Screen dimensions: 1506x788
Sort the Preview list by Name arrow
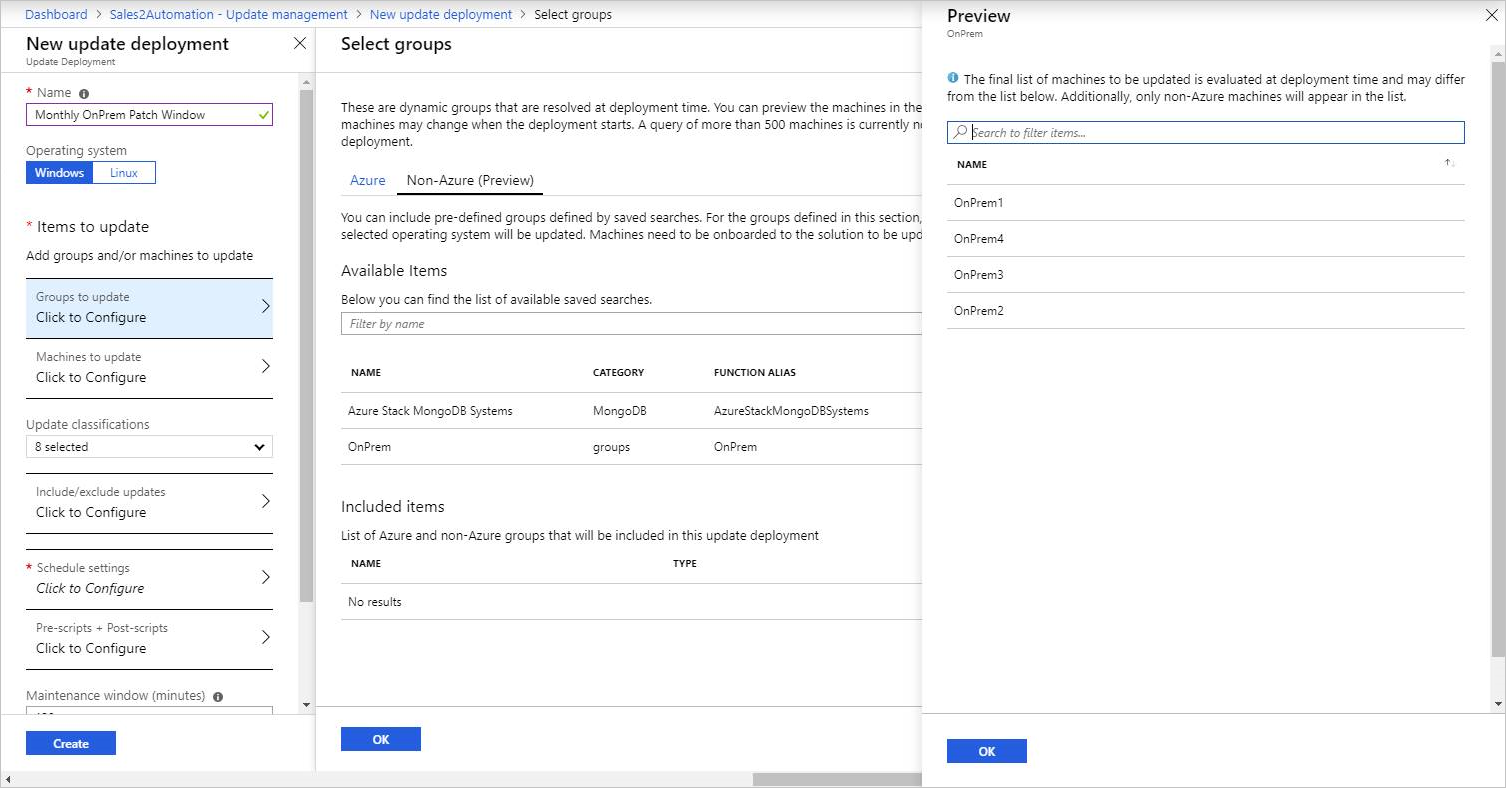point(1449,163)
